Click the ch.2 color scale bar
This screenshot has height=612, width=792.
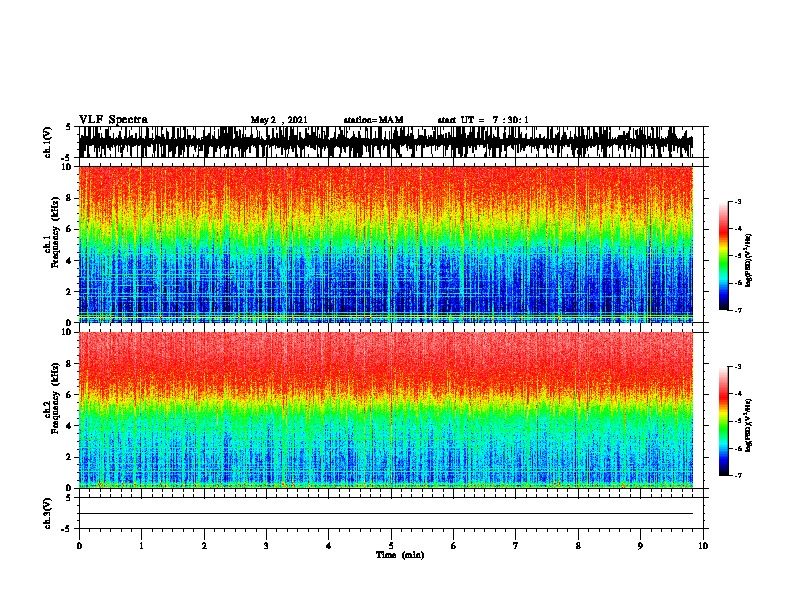click(x=723, y=421)
